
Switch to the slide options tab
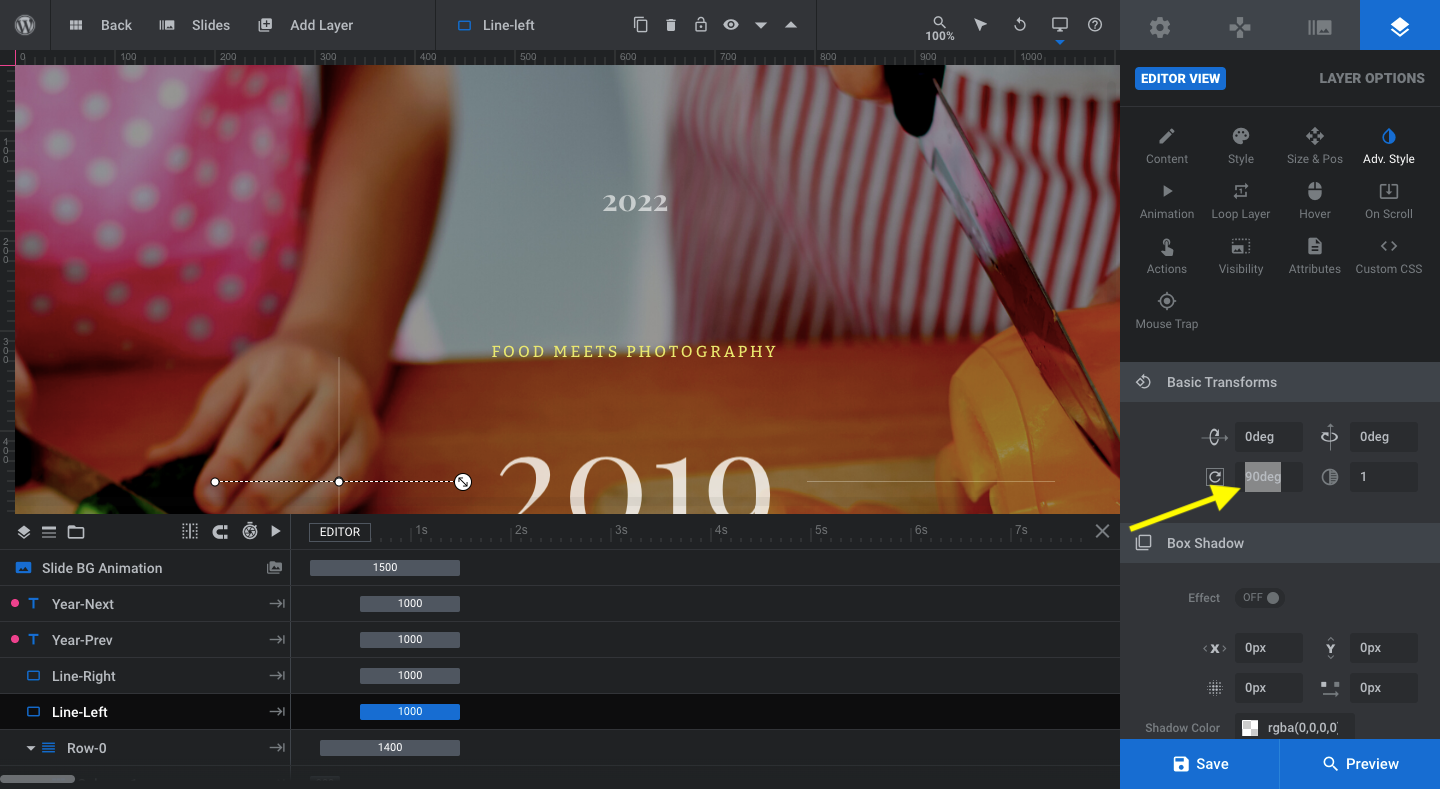1320,27
